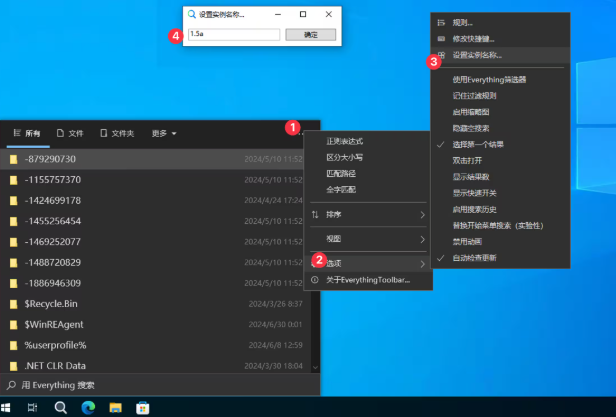
Task: Open Task View from the taskbar
Action: click(33, 408)
